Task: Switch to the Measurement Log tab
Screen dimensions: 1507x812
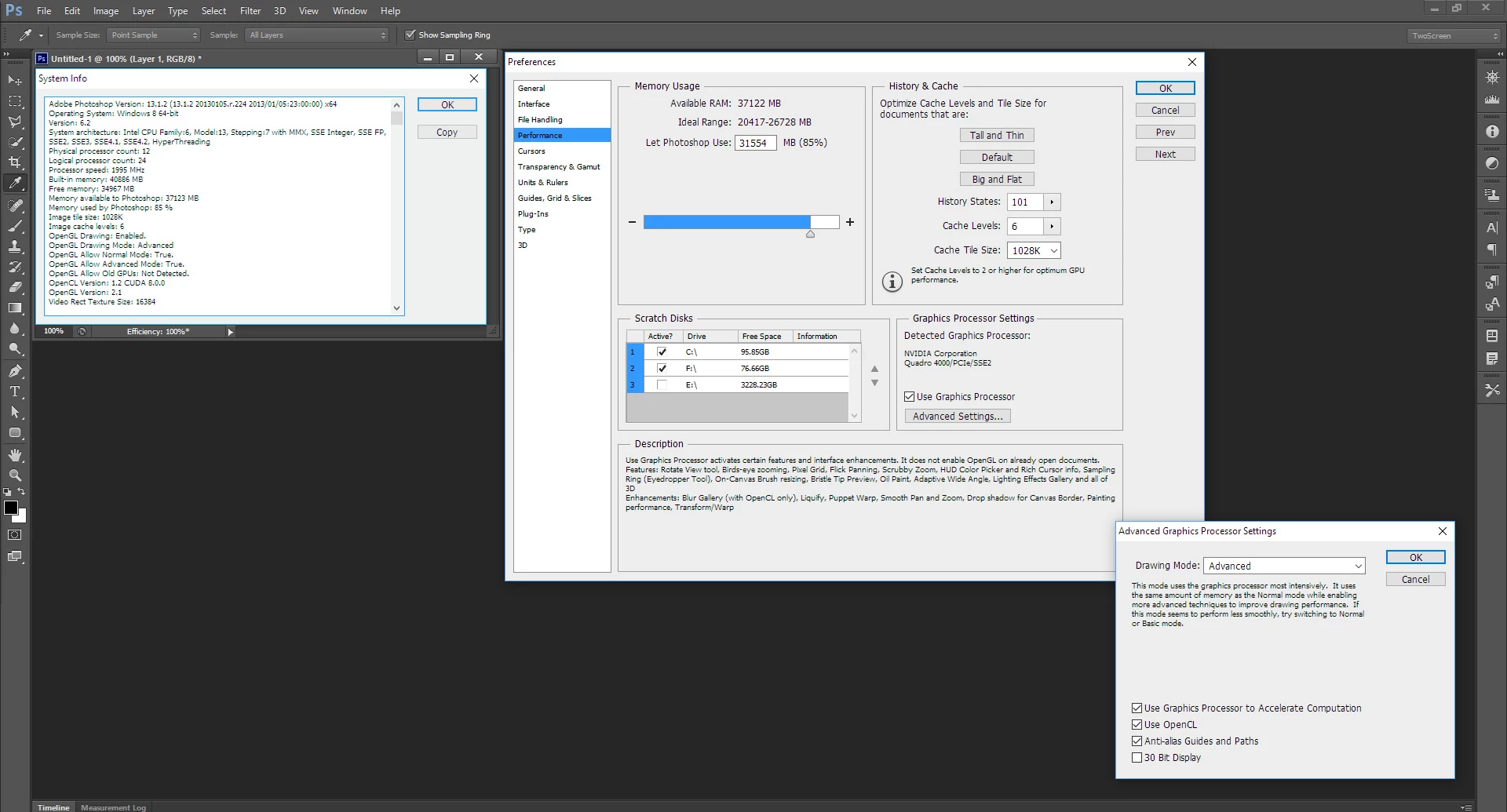Action: tap(113, 807)
